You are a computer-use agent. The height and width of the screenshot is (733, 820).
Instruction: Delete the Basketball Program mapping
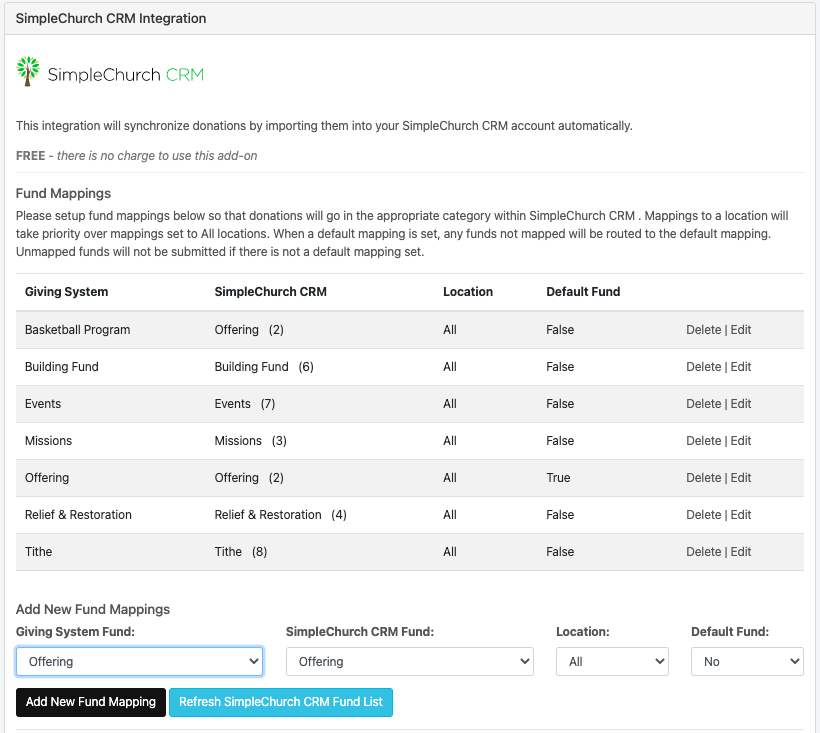point(703,330)
